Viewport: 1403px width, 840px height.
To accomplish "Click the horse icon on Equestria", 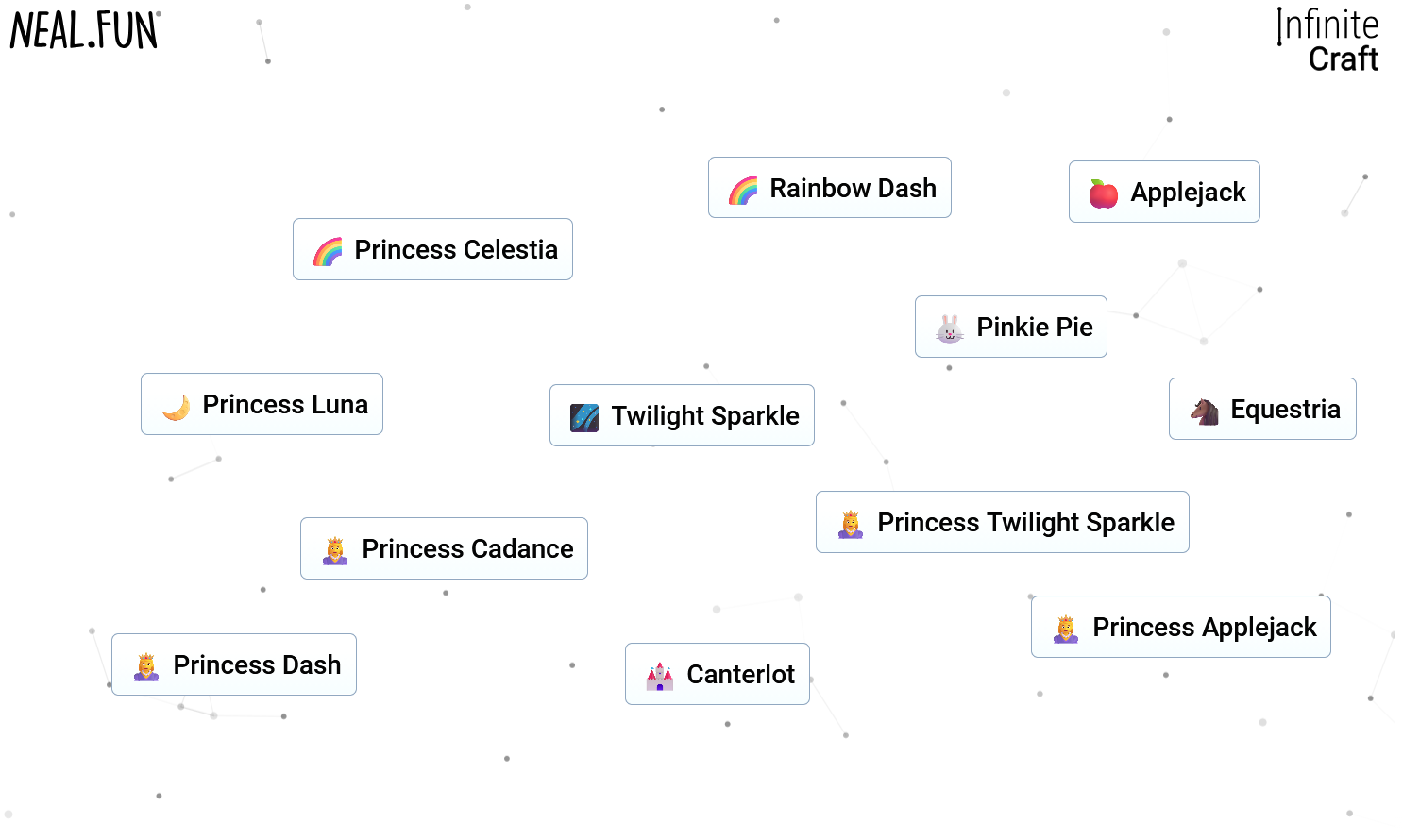I will pos(1204,411).
